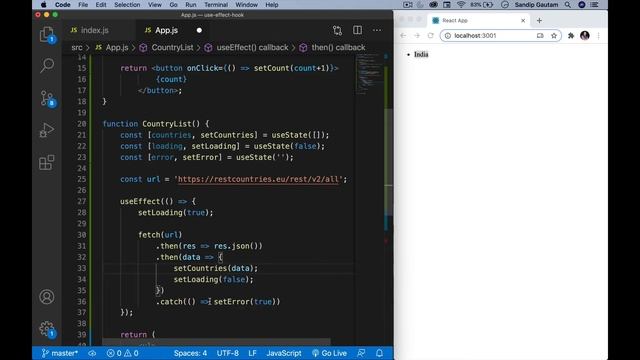Open the feedback icon in status bar

(x=361, y=353)
